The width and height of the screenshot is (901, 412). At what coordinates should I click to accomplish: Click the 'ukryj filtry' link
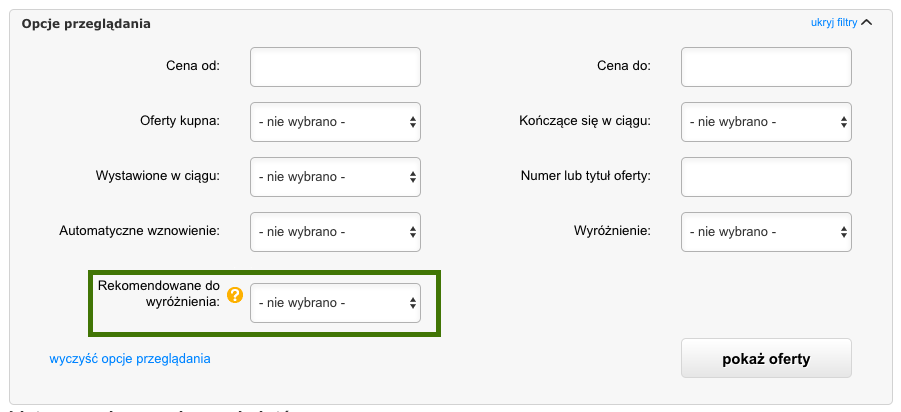click(x=834, y=23)
